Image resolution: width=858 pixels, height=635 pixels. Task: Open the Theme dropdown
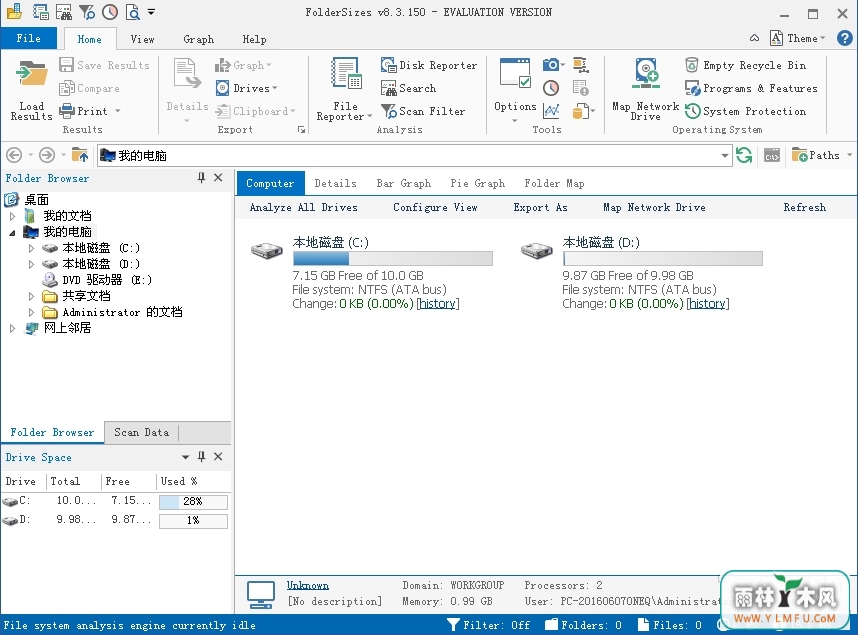[798, 38]
